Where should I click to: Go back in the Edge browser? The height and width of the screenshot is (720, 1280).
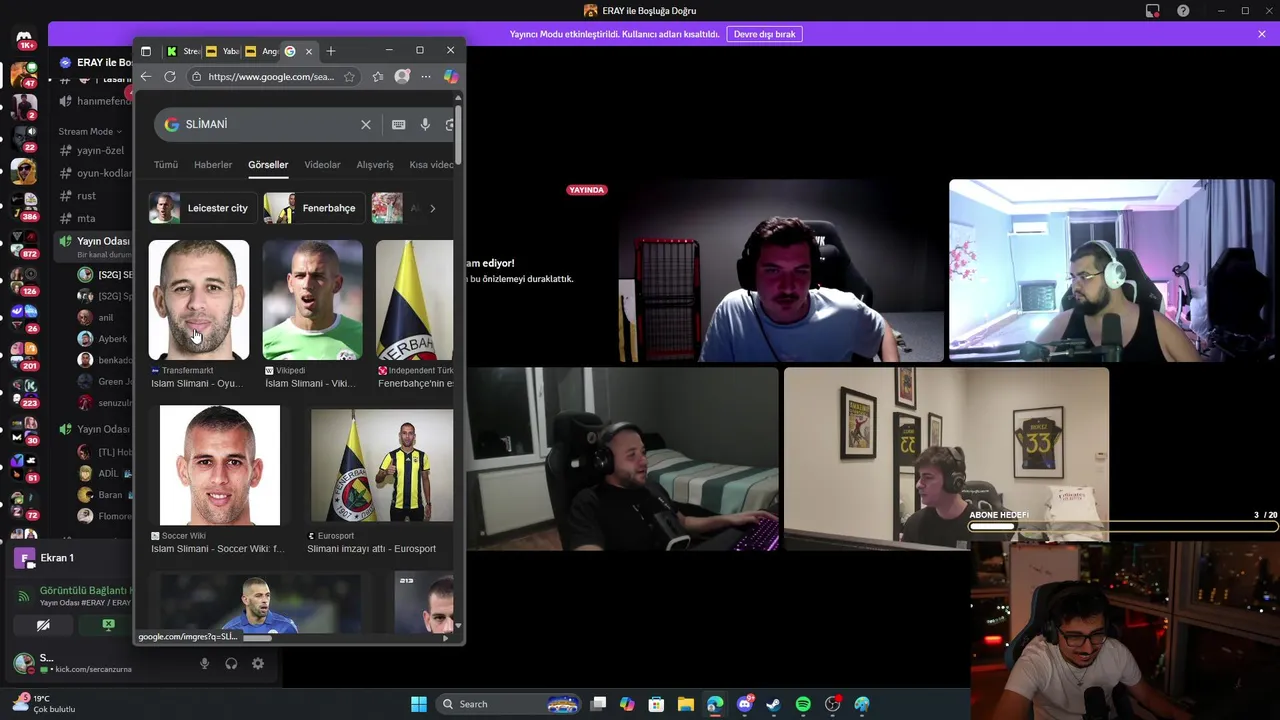coord(146,76)
